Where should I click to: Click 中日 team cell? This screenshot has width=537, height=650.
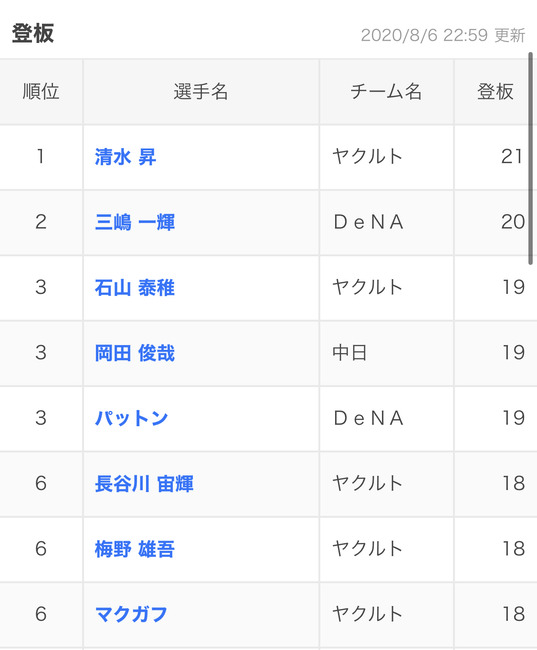386,353
